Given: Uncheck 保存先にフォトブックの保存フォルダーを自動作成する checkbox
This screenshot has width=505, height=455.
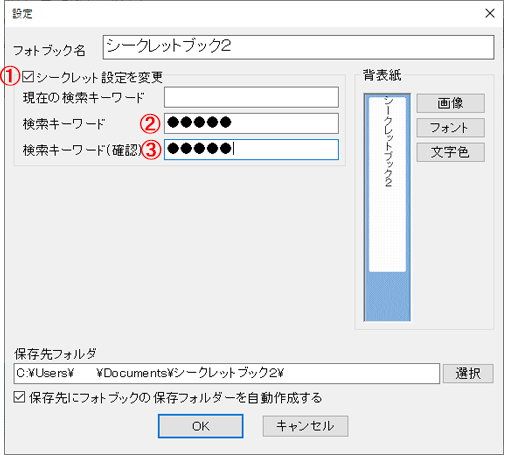Looking at the screenshot, I should [x=19, y=397].
